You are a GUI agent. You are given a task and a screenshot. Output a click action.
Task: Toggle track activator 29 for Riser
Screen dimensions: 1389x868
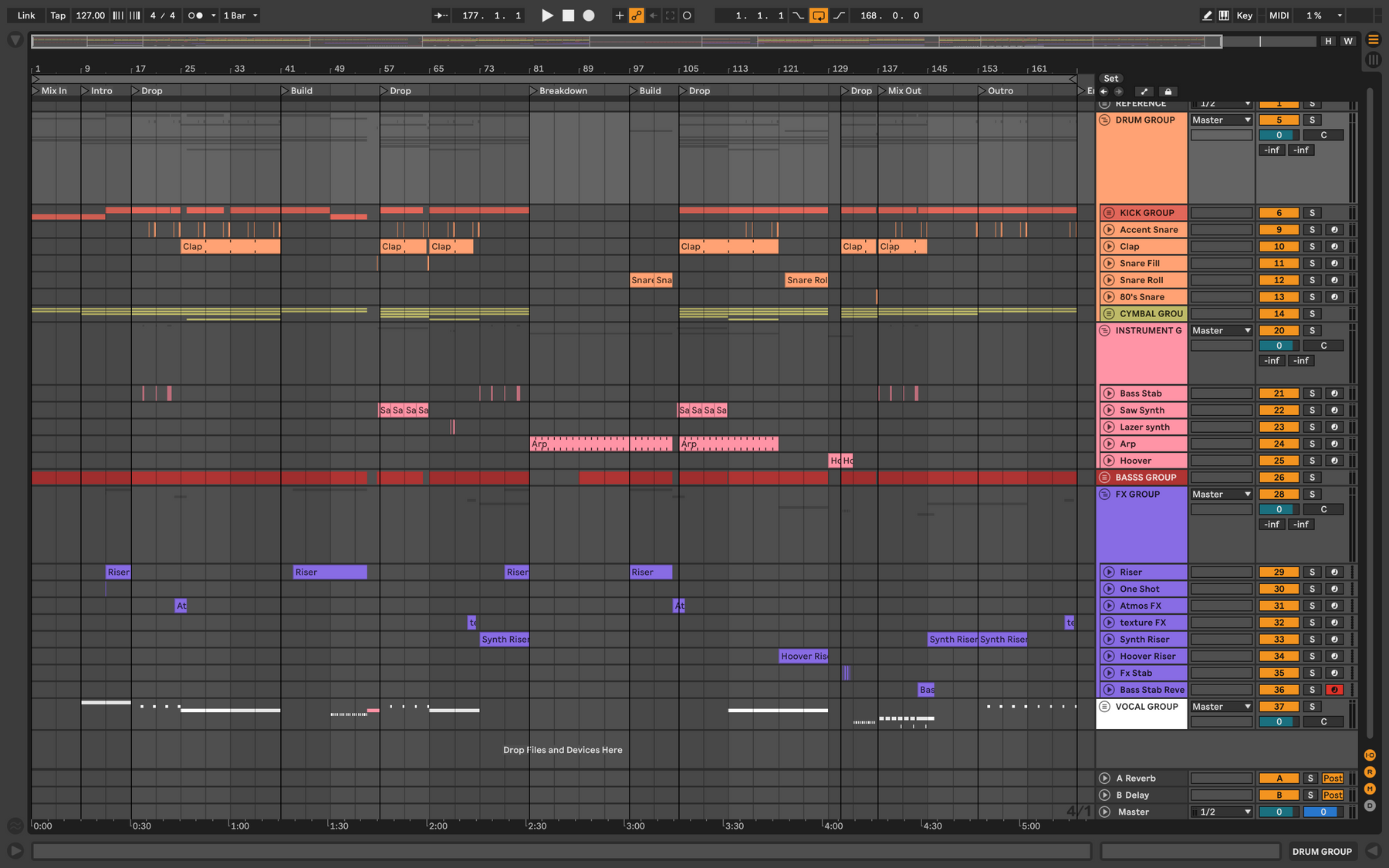coord(1279,572)
